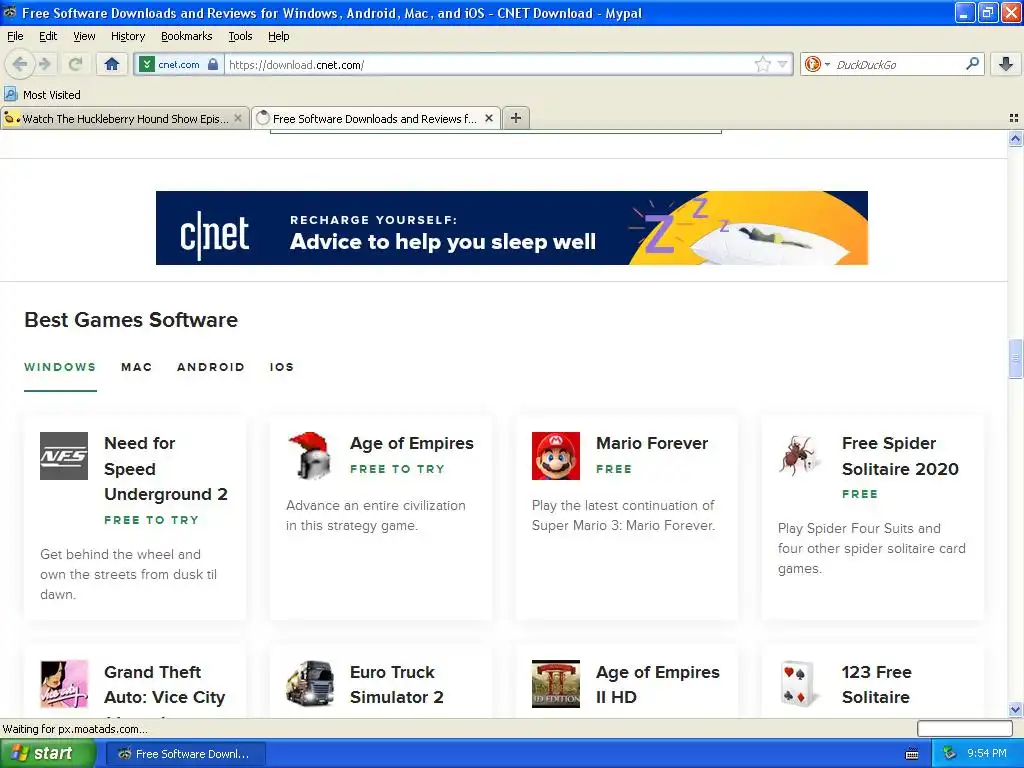Image resolution: width=1024 pixels, height=768 pixels.
Task: Open the Edit menu
Action: tap(48, 36)
